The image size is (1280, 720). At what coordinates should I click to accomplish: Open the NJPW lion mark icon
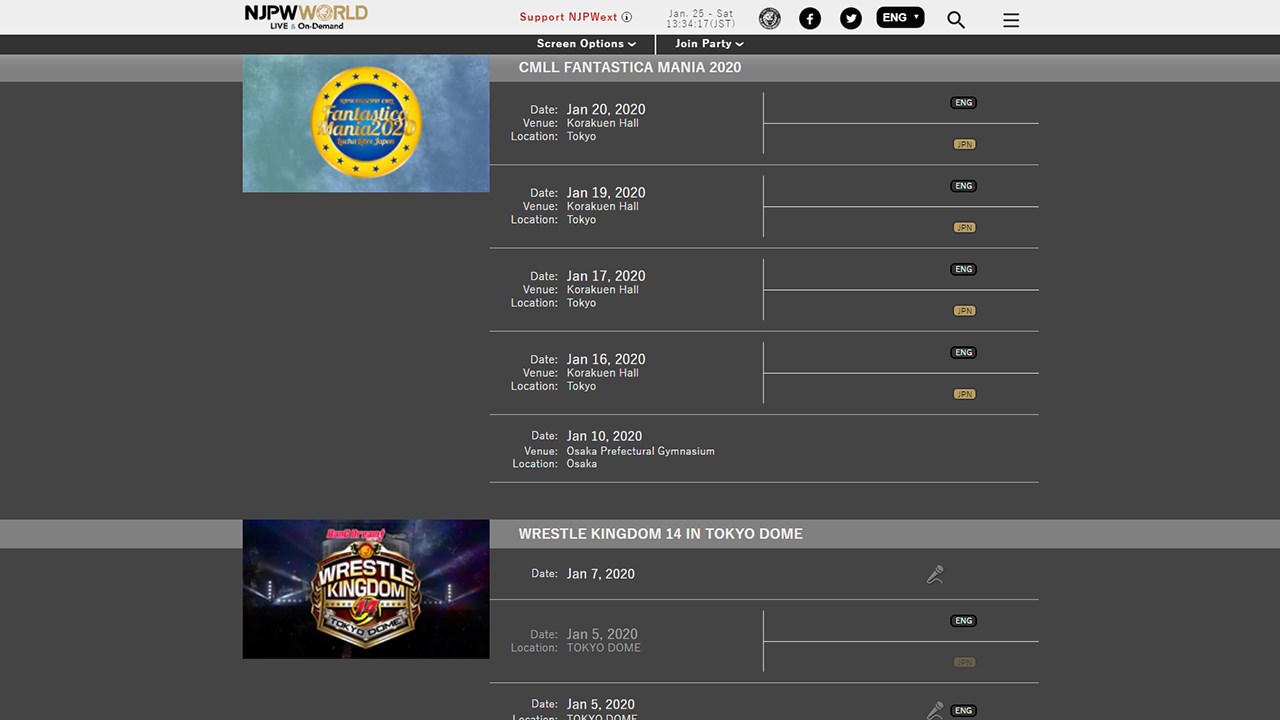[770, 18]
